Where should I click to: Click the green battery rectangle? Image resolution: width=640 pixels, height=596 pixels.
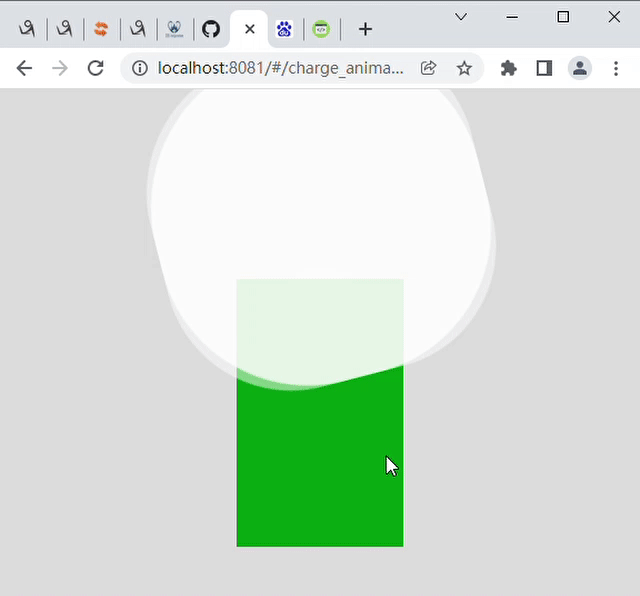[x=320, y=413]
